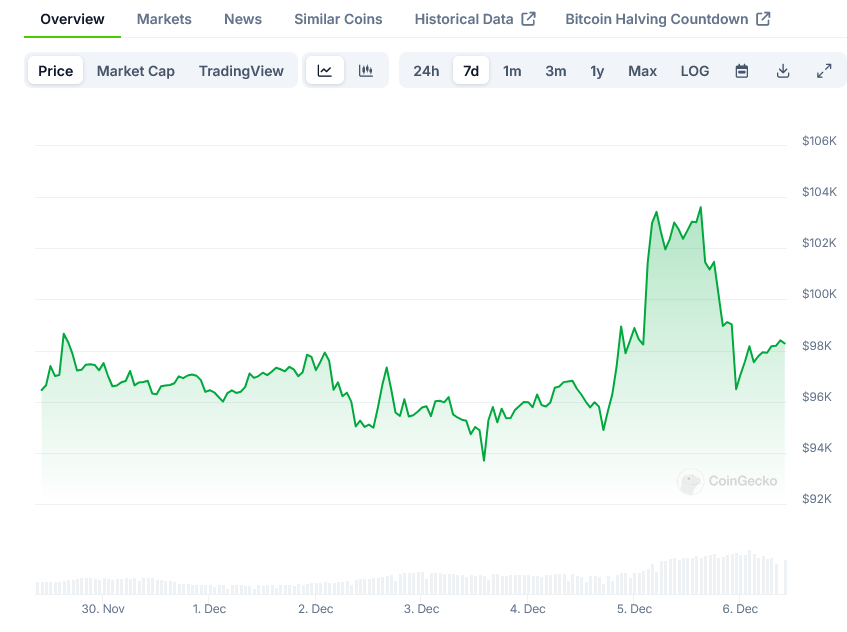Open the calendar date range picker
847x632 pixels.
point(742,71)
